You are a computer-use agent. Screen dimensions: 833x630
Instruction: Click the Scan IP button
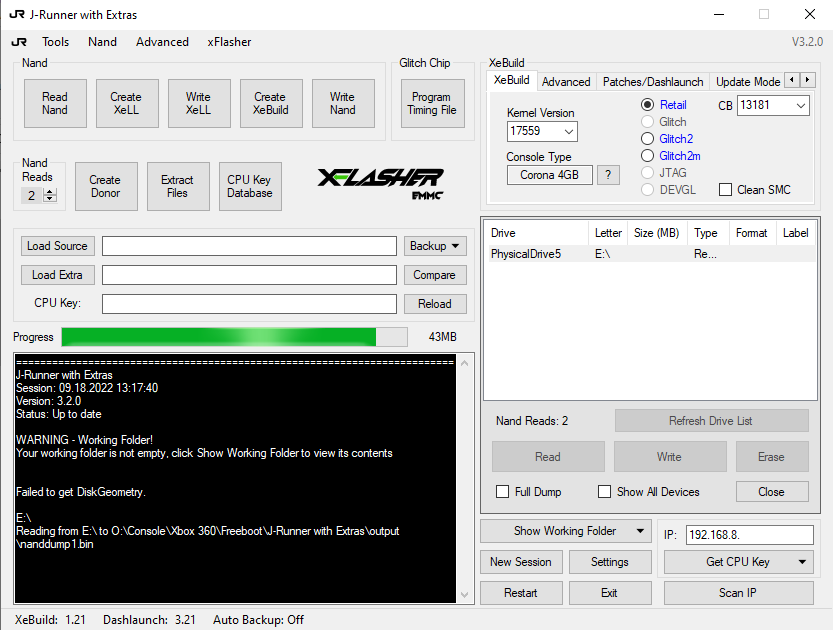738,593
